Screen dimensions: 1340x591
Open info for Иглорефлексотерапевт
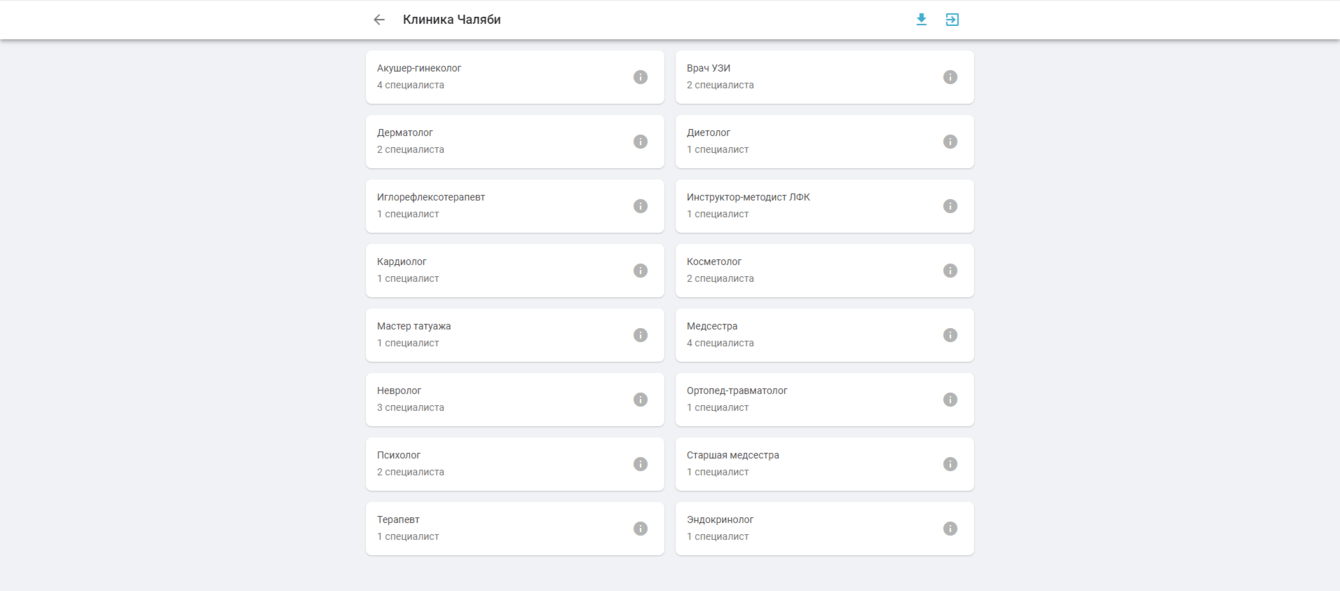641,206
